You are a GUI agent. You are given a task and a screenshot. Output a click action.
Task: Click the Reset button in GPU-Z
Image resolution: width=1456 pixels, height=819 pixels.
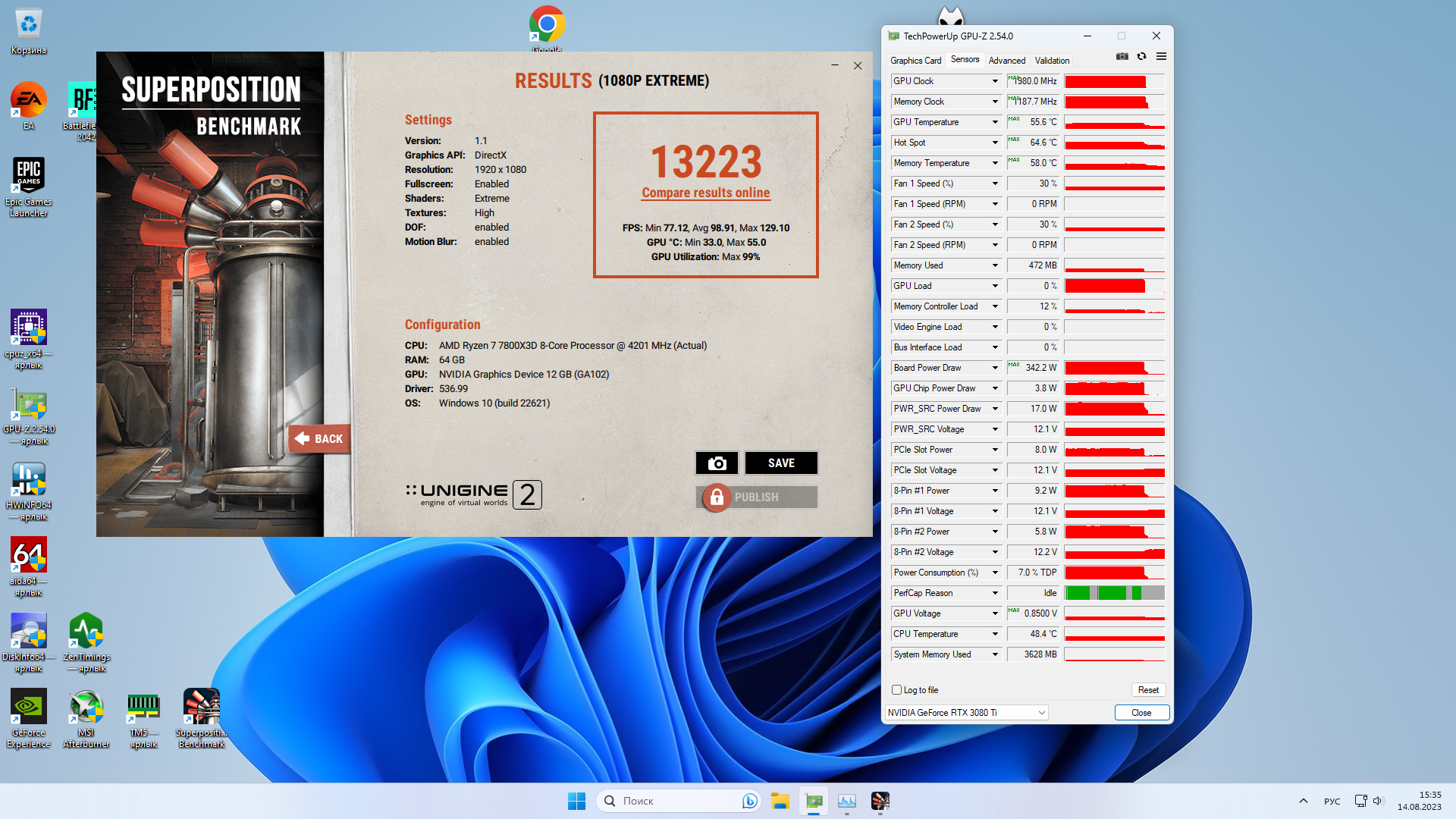point(1148,690)
